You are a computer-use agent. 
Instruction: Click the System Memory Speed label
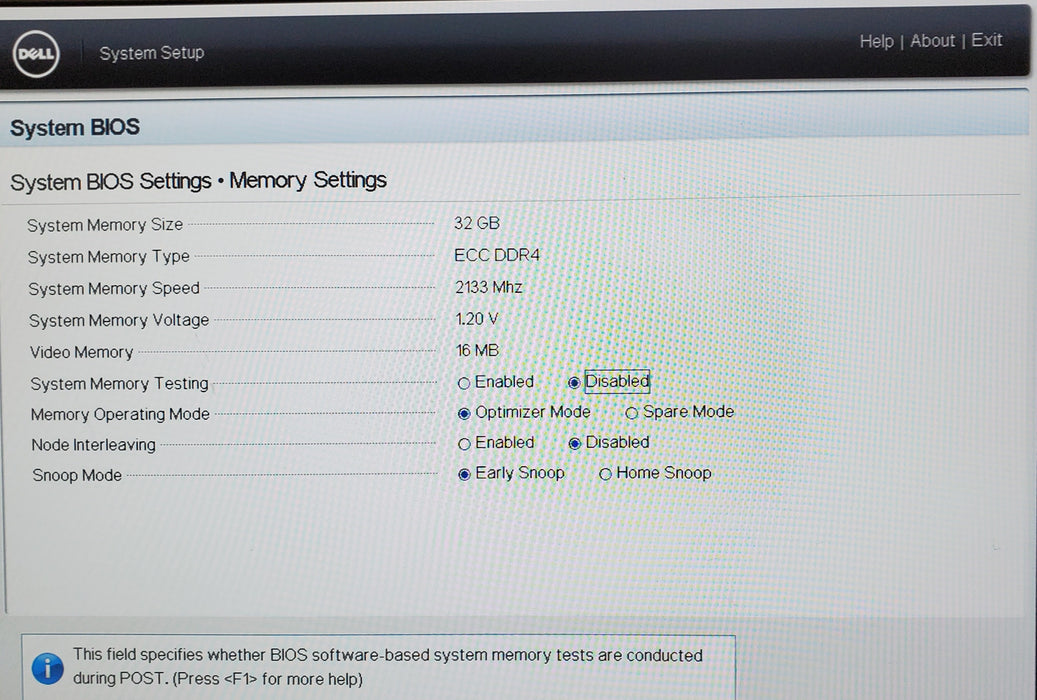pyautogui.click(x=114, y=288)
